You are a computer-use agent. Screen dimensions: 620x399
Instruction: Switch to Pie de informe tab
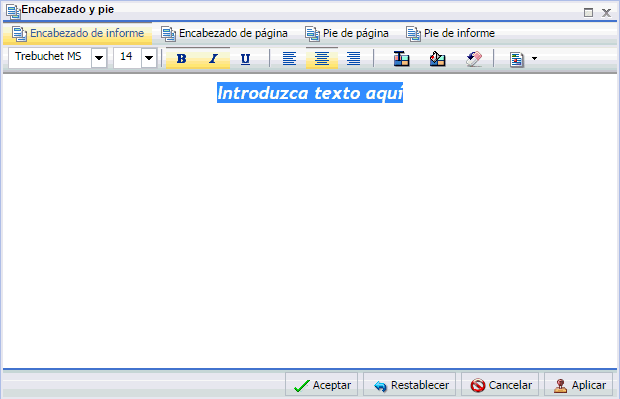click(x=450, y=33)
